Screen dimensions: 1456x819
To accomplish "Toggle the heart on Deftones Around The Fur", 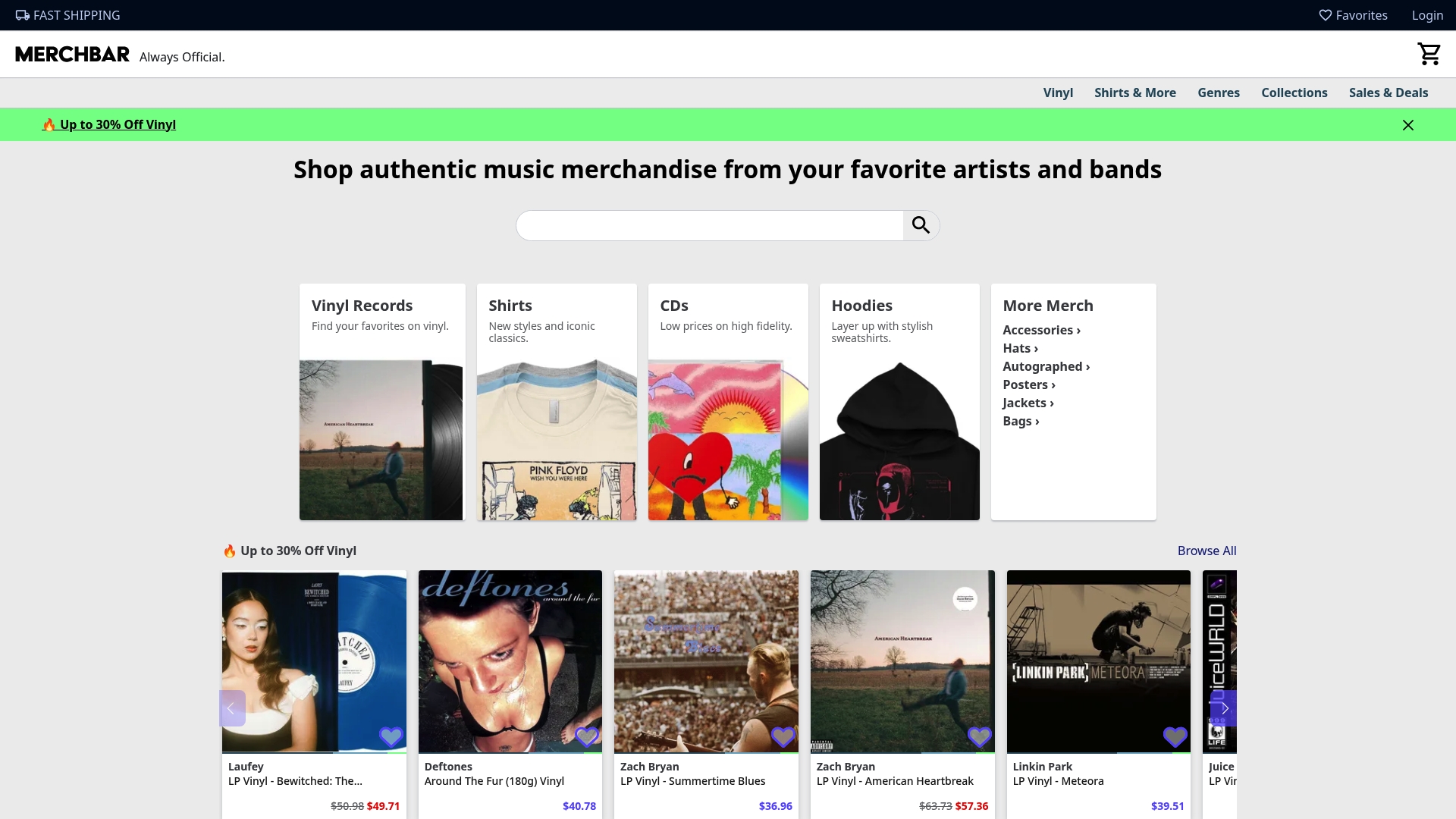I will click(587, 736).
